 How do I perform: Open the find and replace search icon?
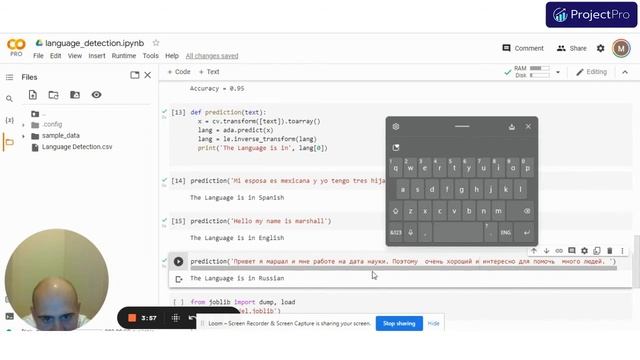(9, 99)
